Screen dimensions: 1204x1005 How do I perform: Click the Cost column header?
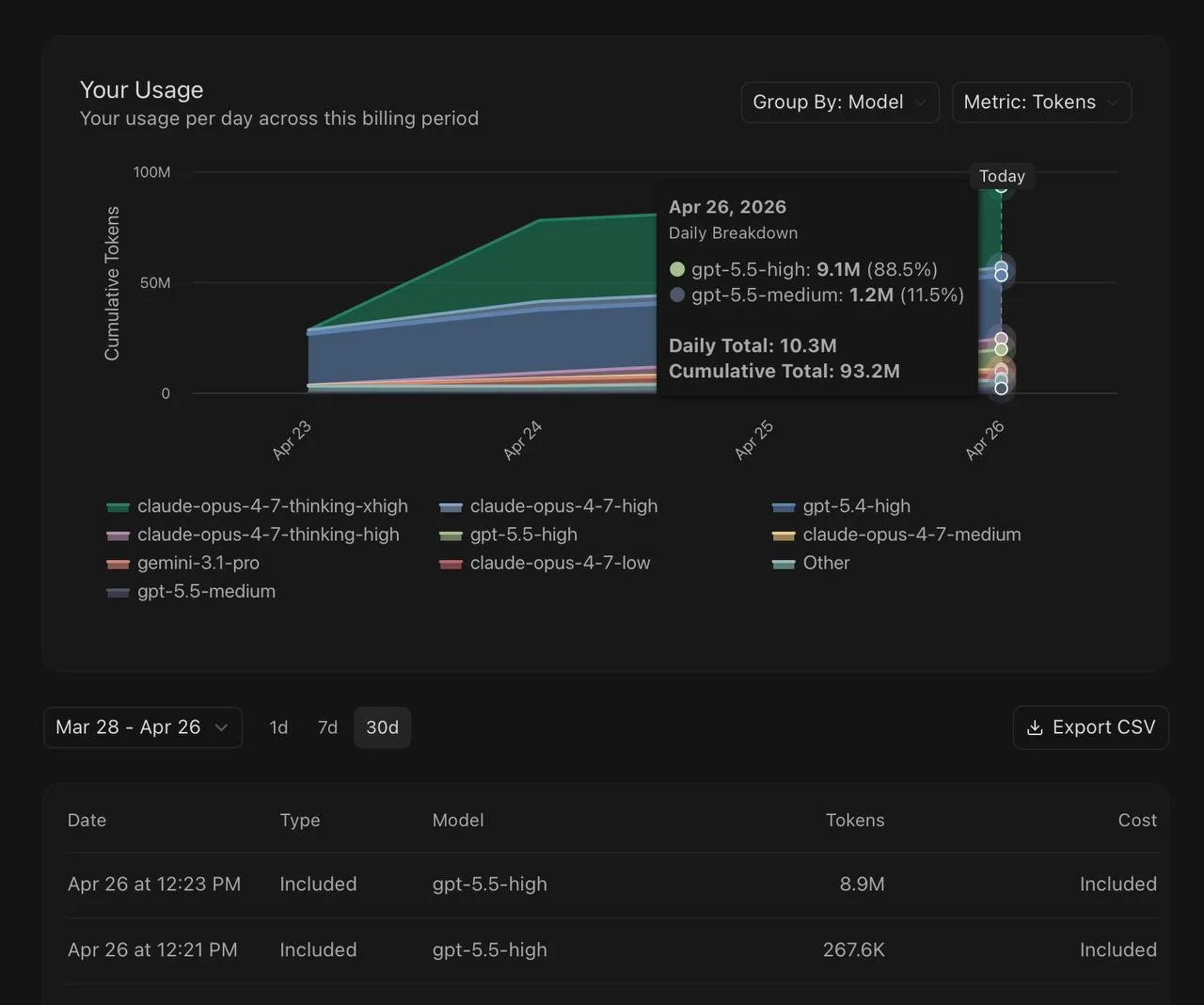point(1137,821)
